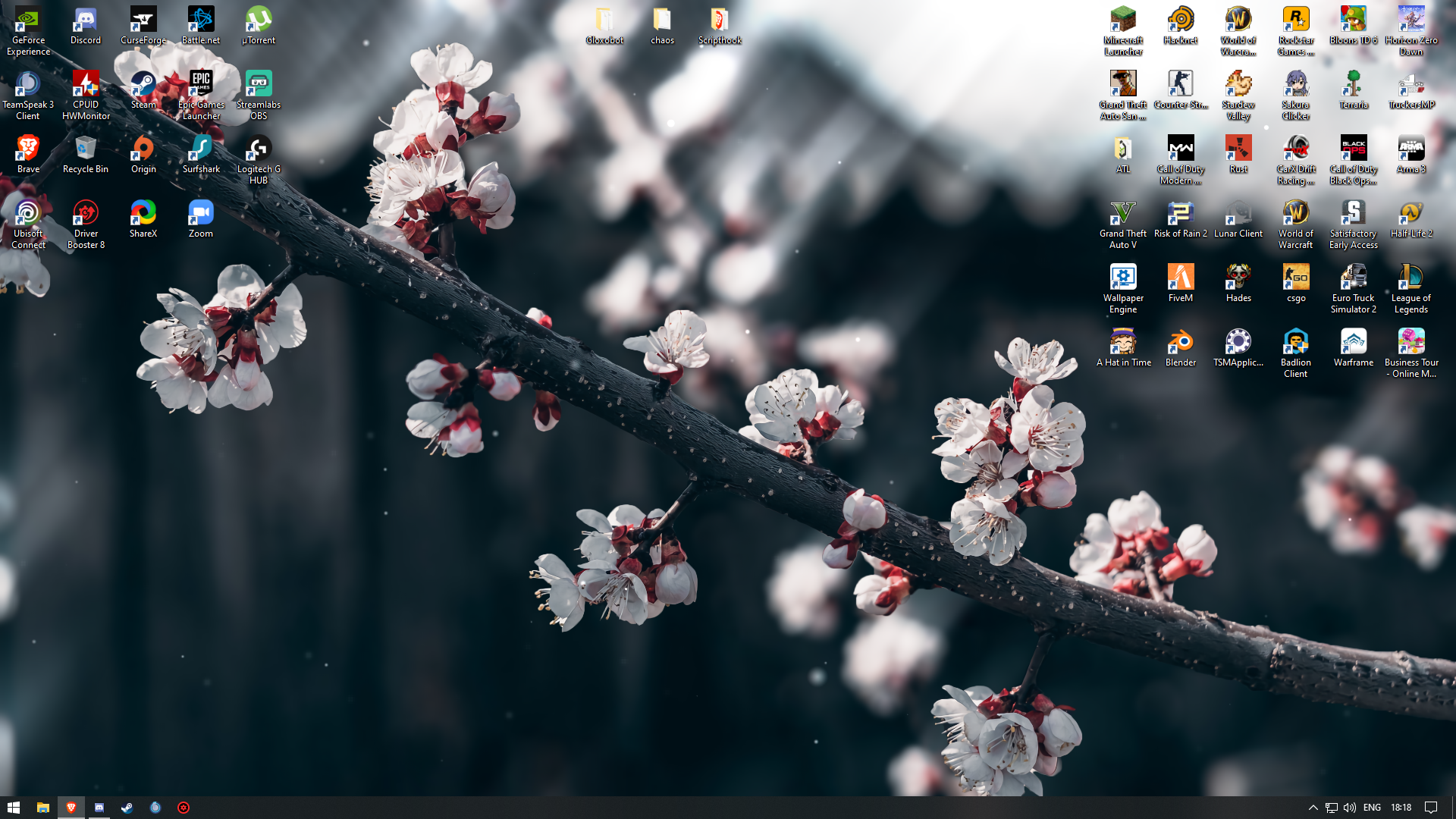Select Driver Booster 8 icon

pyautogui.click(x=86, y=224)
